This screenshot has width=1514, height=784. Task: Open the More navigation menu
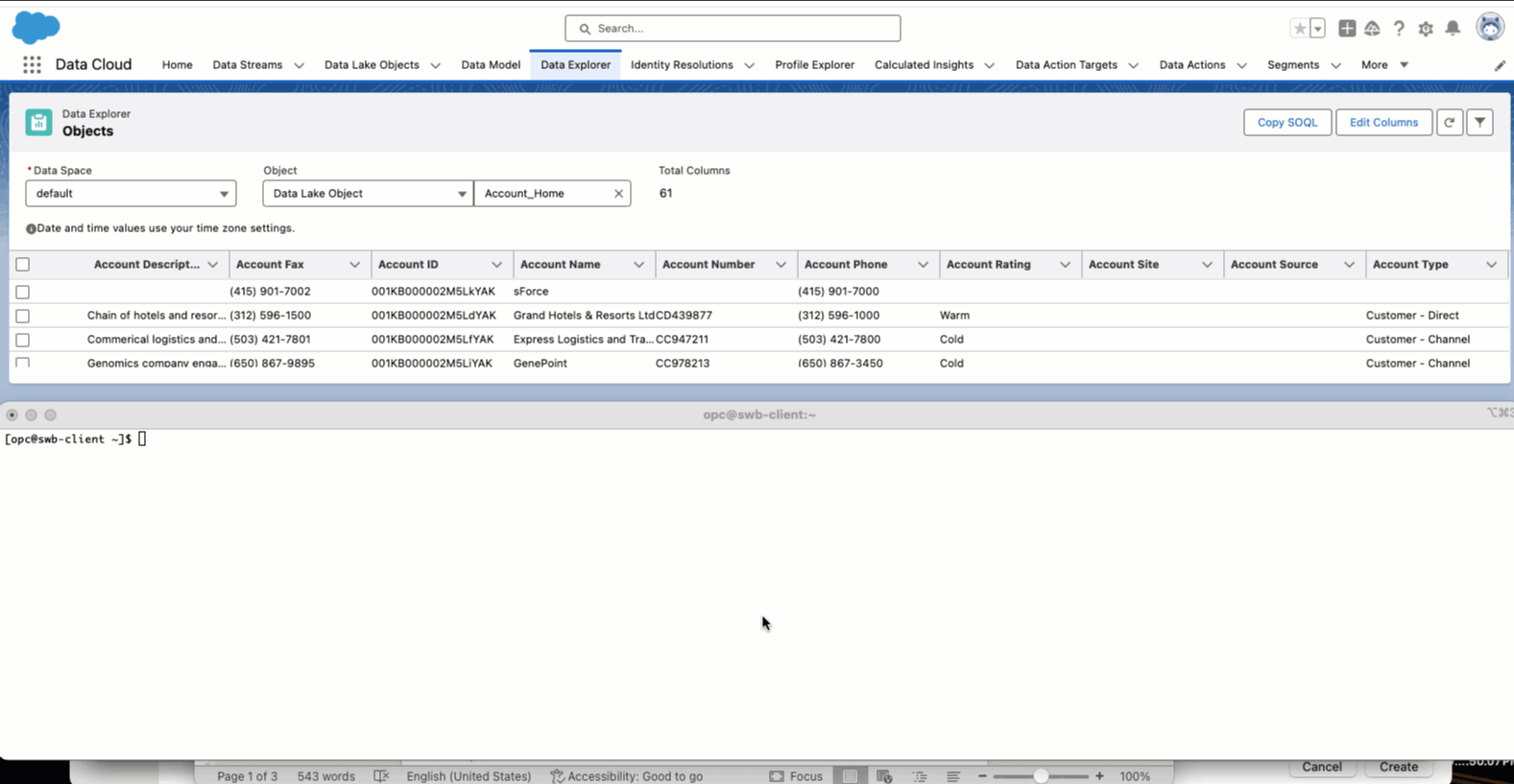pos(1384,65)
